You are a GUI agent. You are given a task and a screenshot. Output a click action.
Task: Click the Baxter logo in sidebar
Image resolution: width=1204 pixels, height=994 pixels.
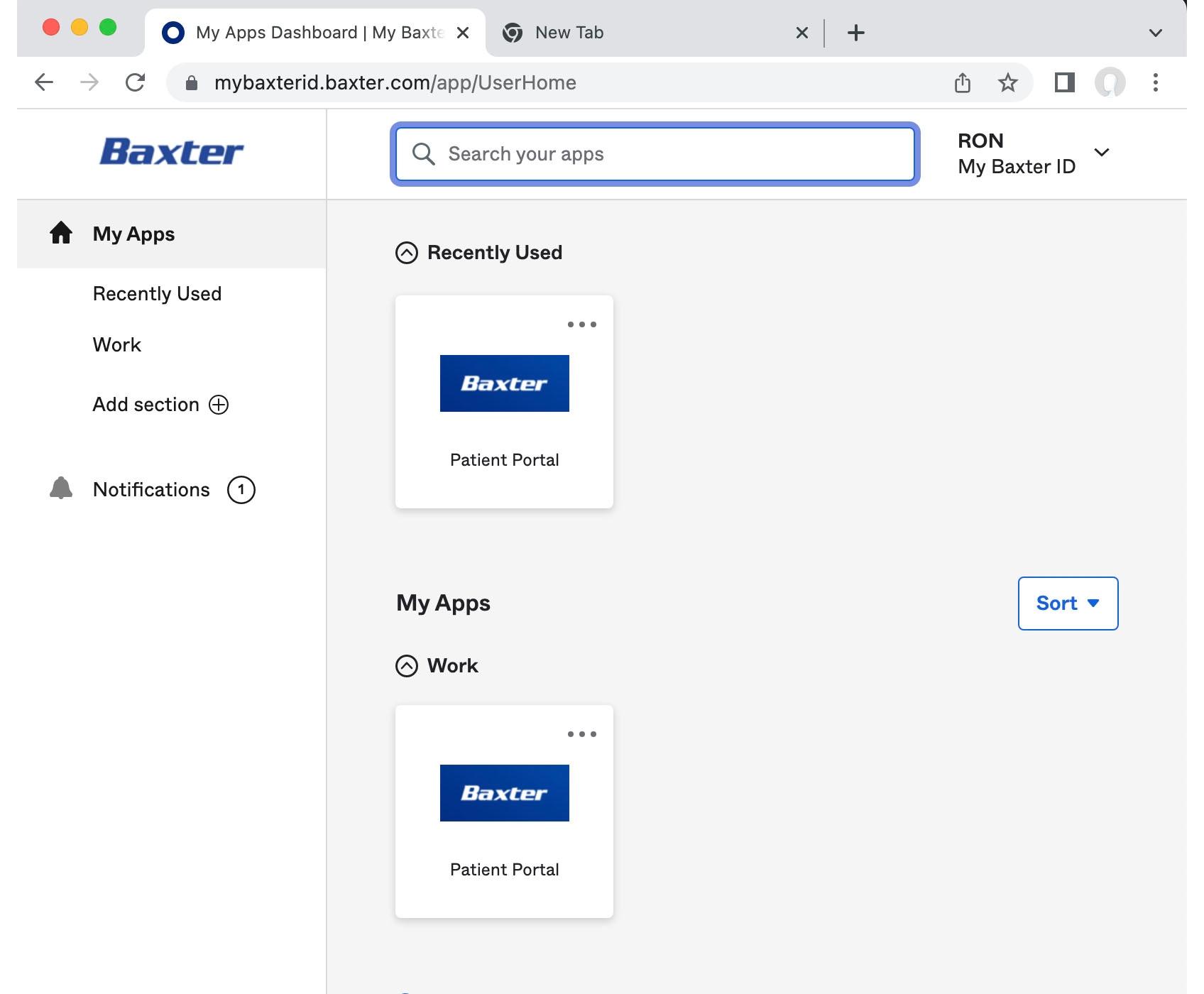[x=171, y=152]
